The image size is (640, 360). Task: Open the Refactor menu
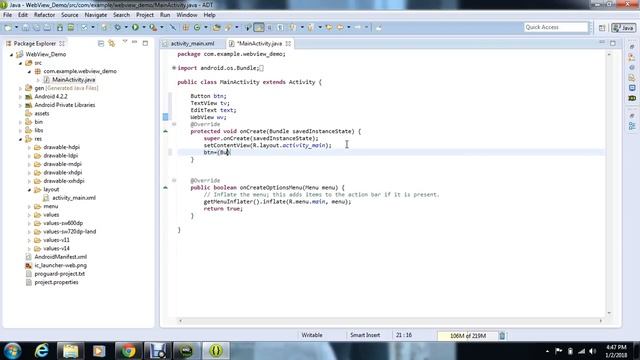click(44, 15)
